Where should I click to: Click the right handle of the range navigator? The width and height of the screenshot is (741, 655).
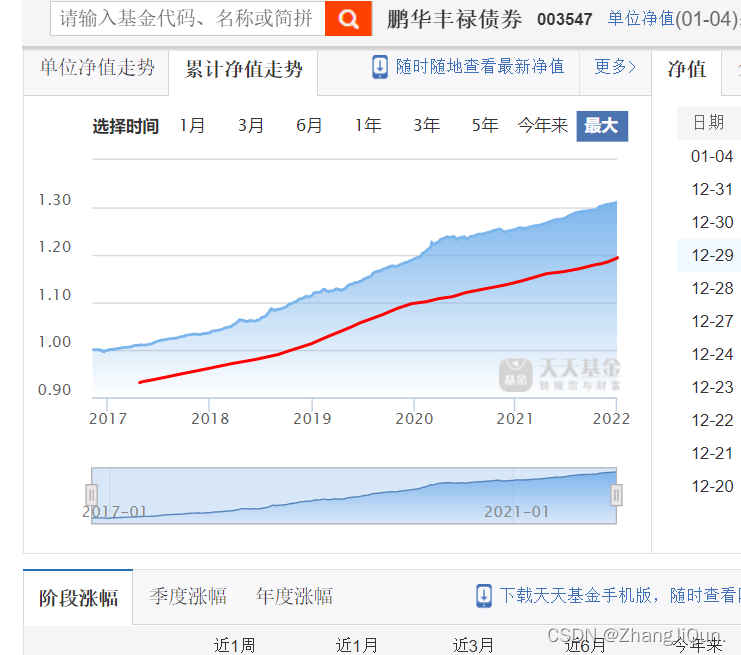[616, 495]
